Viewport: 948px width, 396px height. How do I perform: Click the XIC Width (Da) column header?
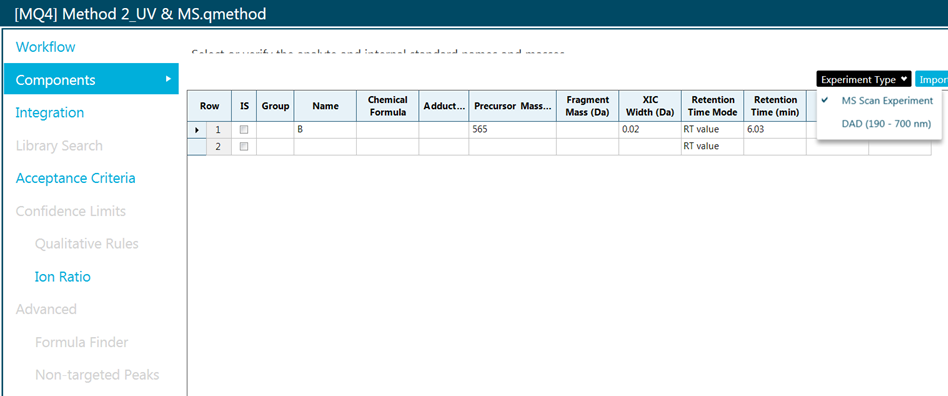(650, 106)
